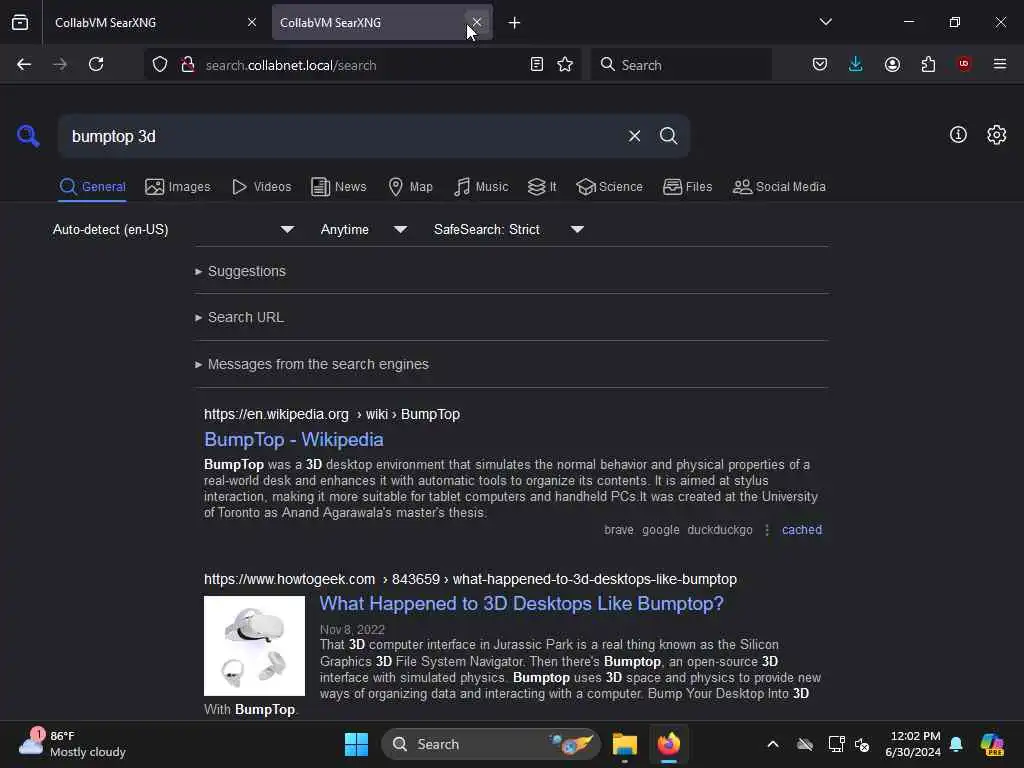Click Windows taskbar Search box

pos(490,744)
